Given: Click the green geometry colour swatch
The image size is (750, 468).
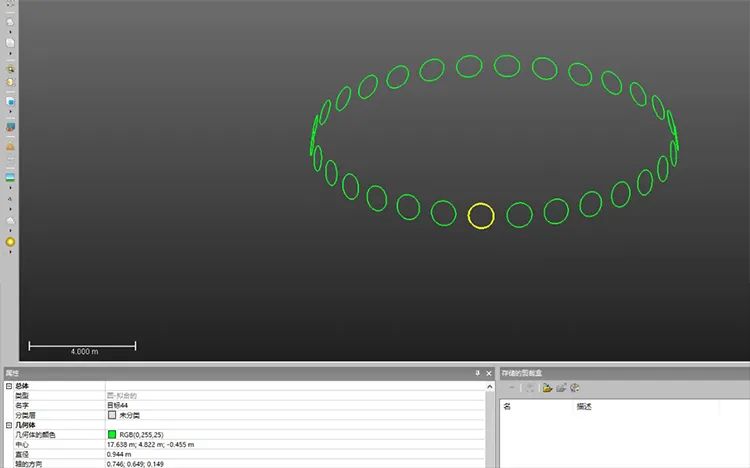Looking at the screenshot, I should coord(112,435).
